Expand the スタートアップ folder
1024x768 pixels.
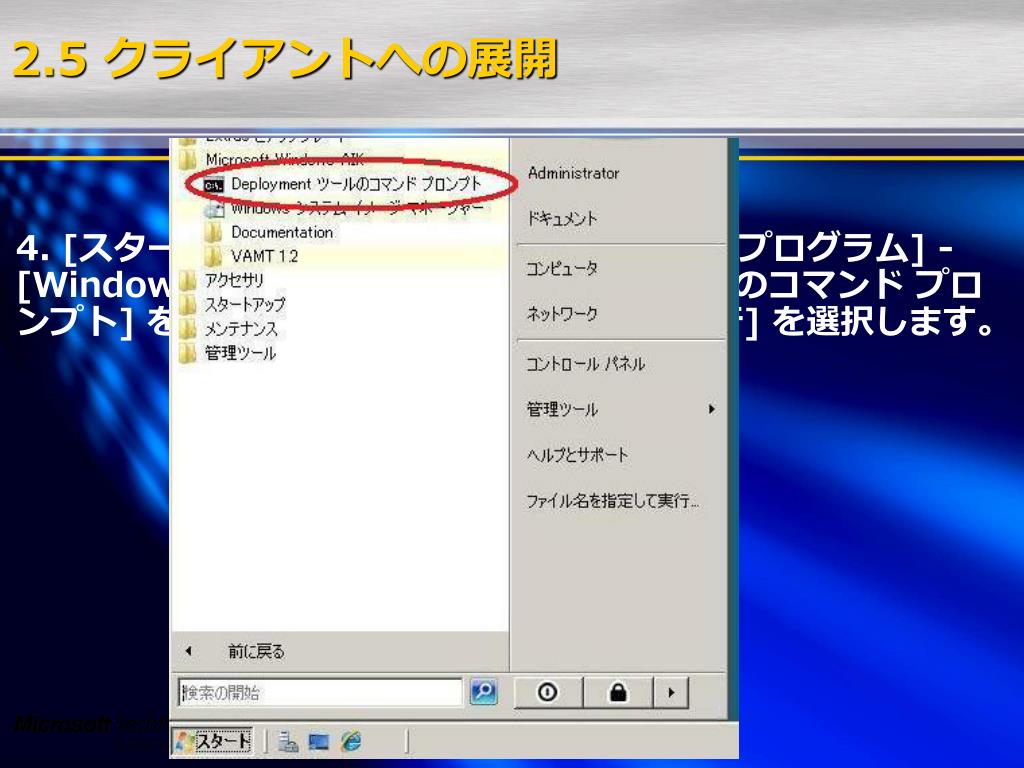(232, 304)
